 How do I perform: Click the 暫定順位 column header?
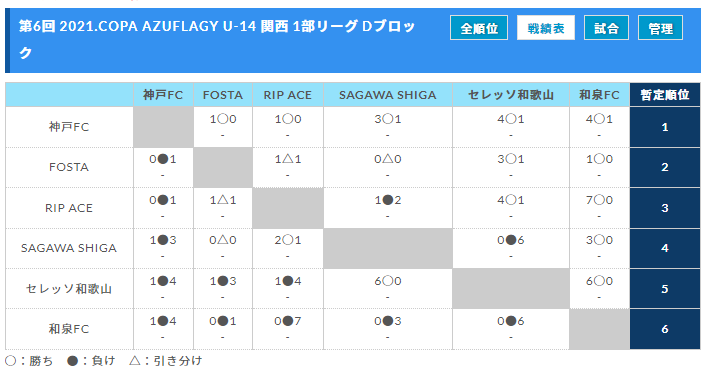(665, 95)
